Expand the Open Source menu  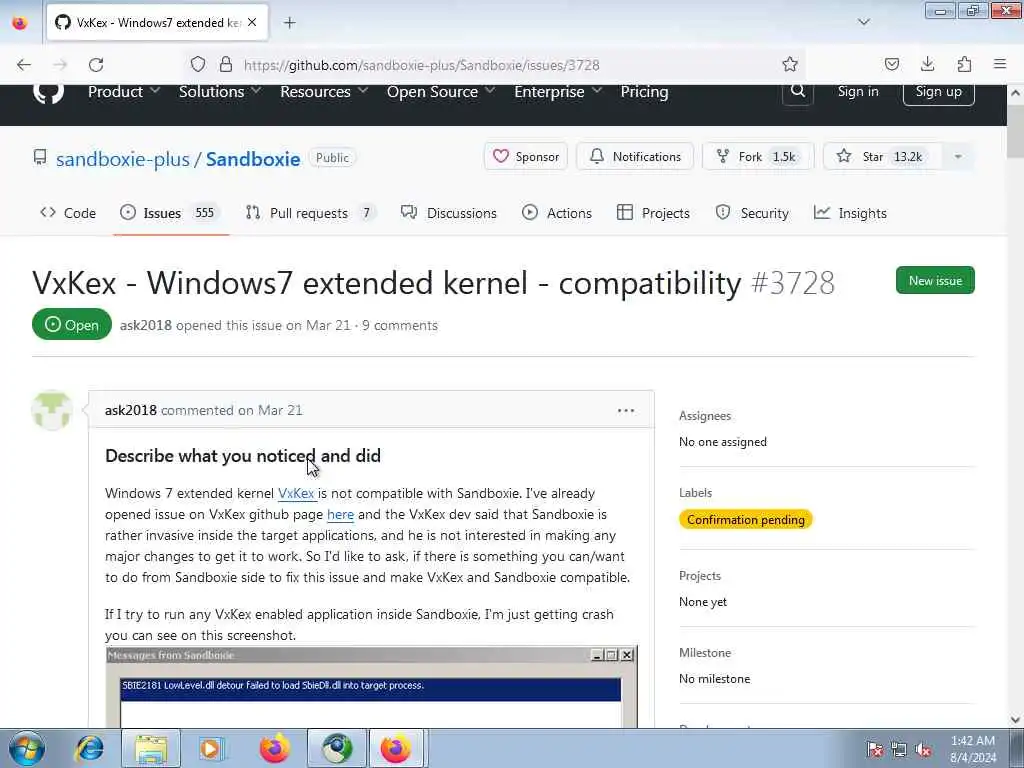point(441,92)
